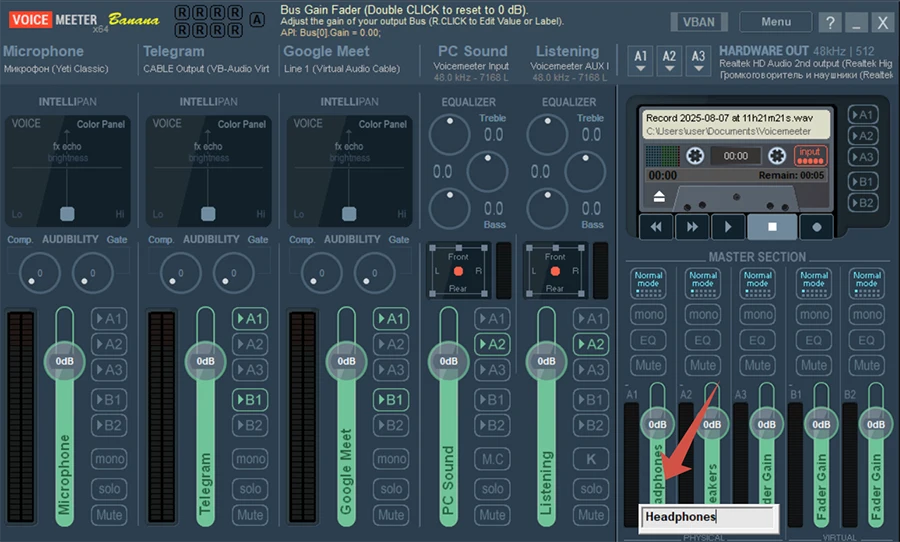Disable B1 routing on Telegram strip
Viewport: 900px width, 542px height.
click(x=249, y=400)
